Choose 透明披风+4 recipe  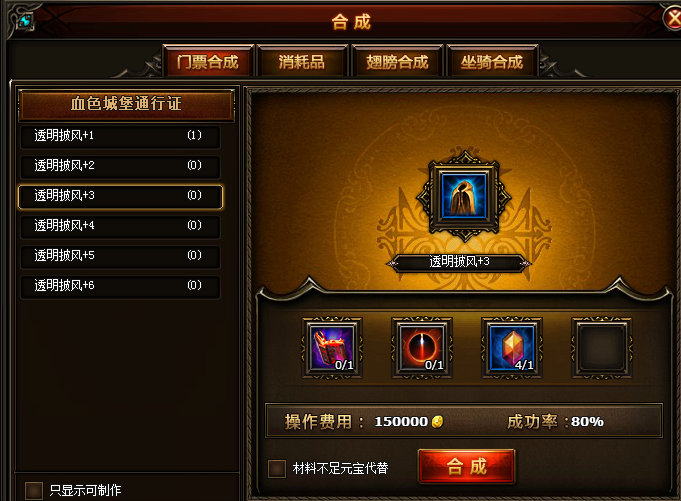pos(120,226)
